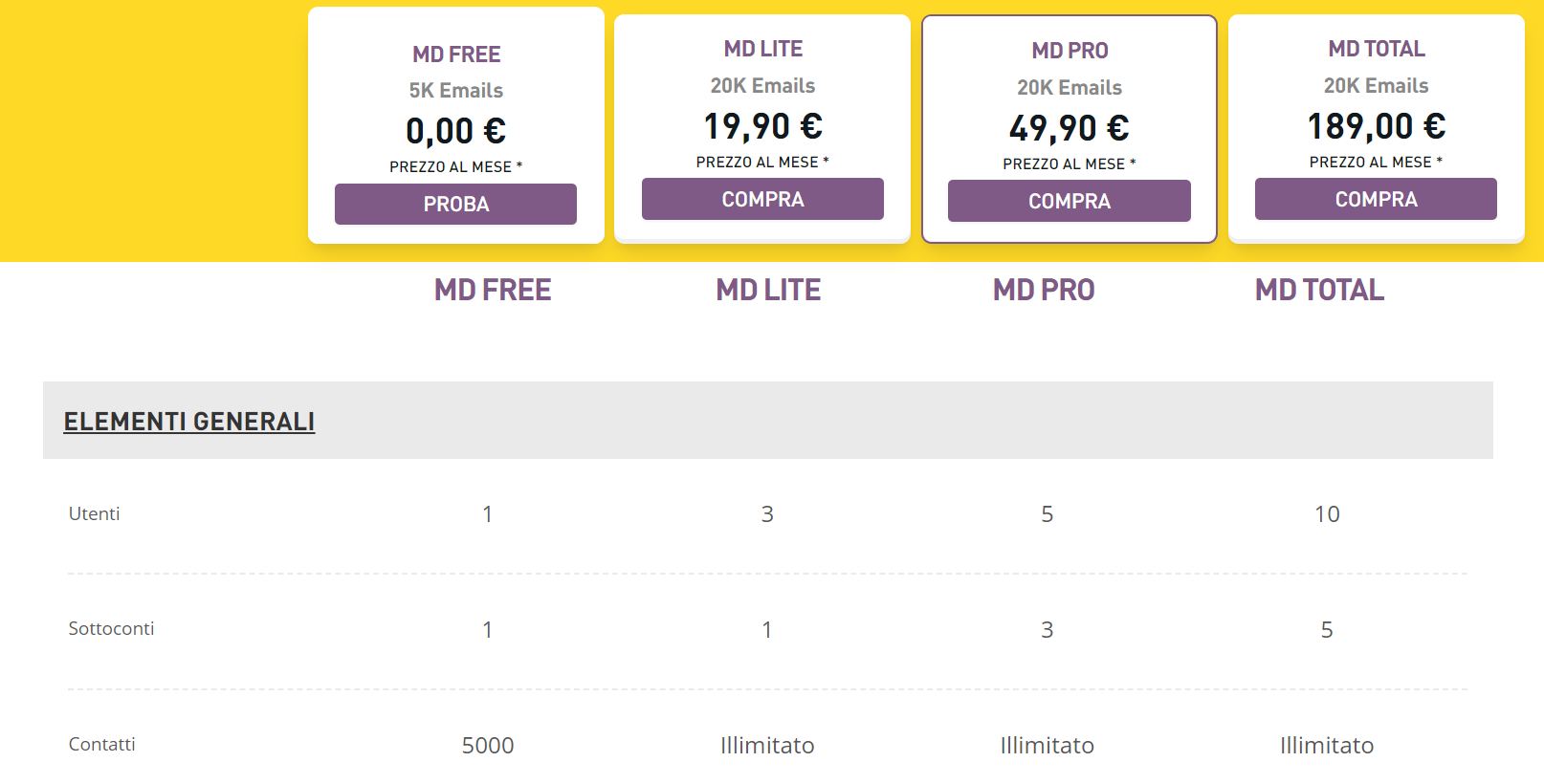Click the PROBA button for MD FREE
The height and width of the screenshot is (784, 1544).
coord(455,204)
